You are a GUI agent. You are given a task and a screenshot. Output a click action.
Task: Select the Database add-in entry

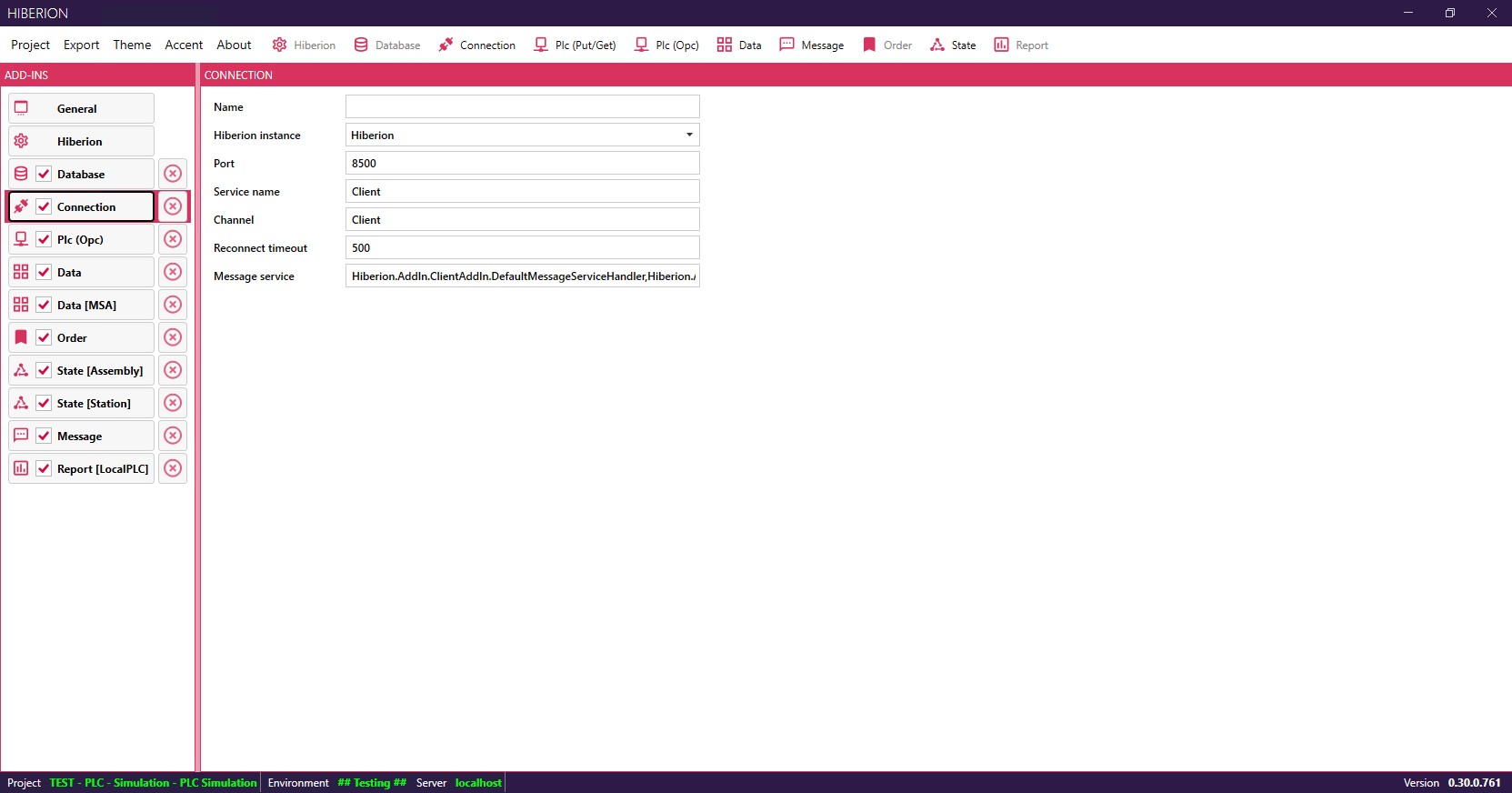click(81, 174)
